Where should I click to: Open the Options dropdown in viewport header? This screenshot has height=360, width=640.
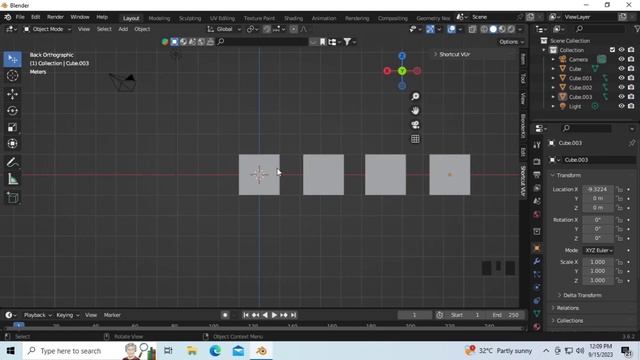click(511, 42)
